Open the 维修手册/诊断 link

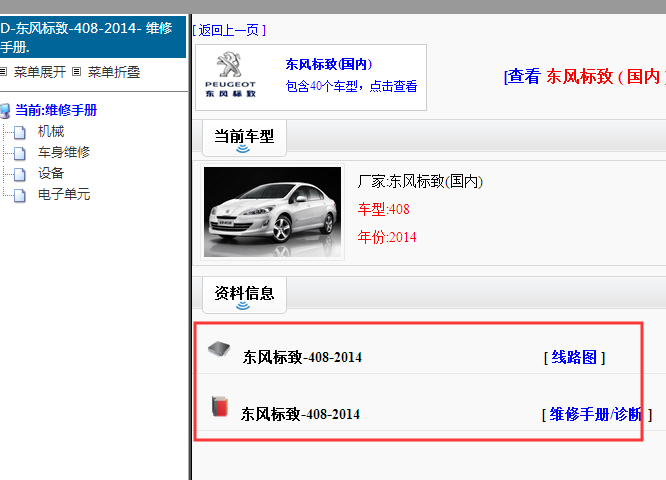(595, 415)
